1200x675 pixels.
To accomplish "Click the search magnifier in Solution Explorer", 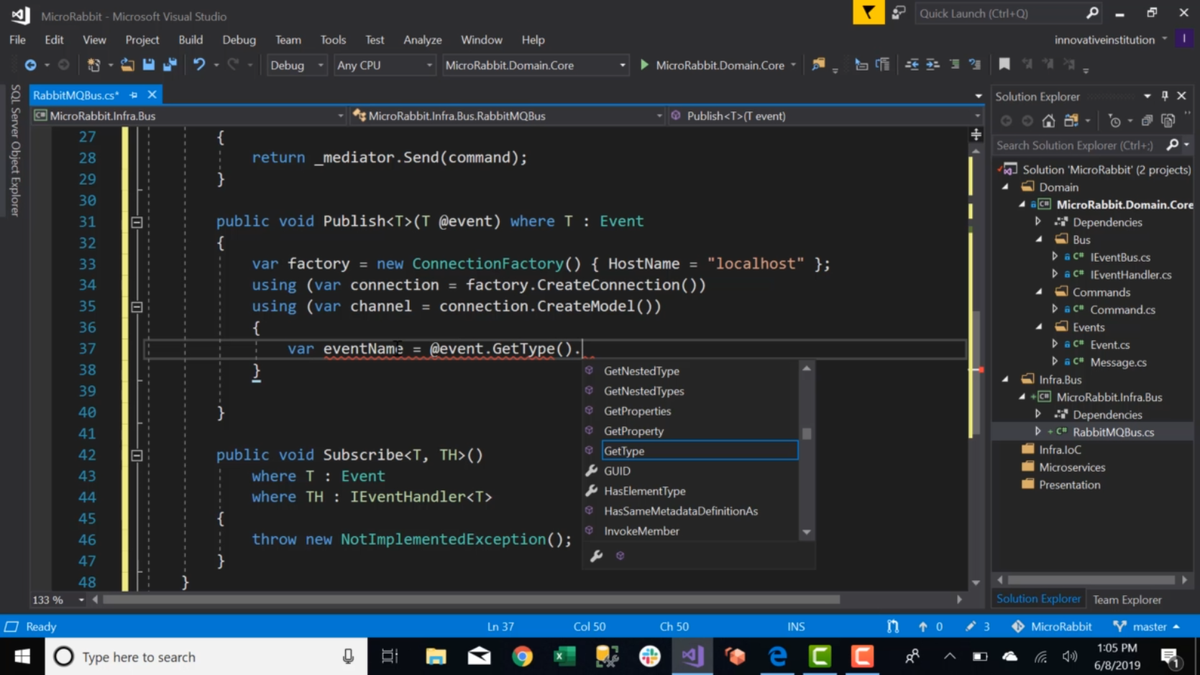I will [x=1173, y=145].
